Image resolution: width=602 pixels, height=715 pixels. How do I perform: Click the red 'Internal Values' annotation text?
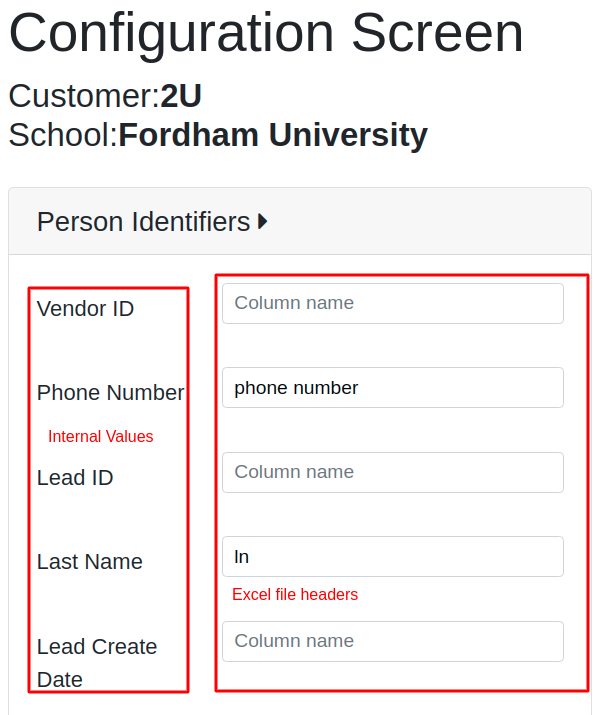(x=101, y=437)
